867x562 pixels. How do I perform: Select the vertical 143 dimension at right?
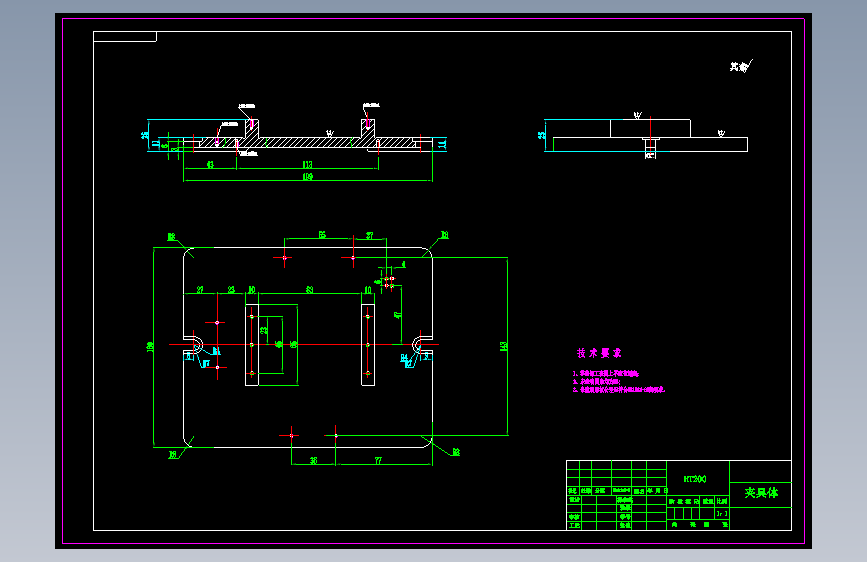tap(503, 346)
